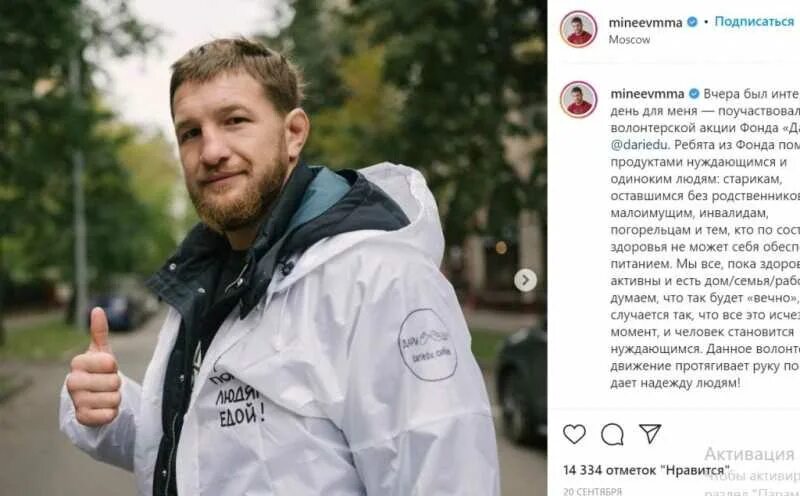Image resolution: width=800 pixels, height=496 pixels.
Task: Open avatar next to post caption
Action: click(578, 99)
